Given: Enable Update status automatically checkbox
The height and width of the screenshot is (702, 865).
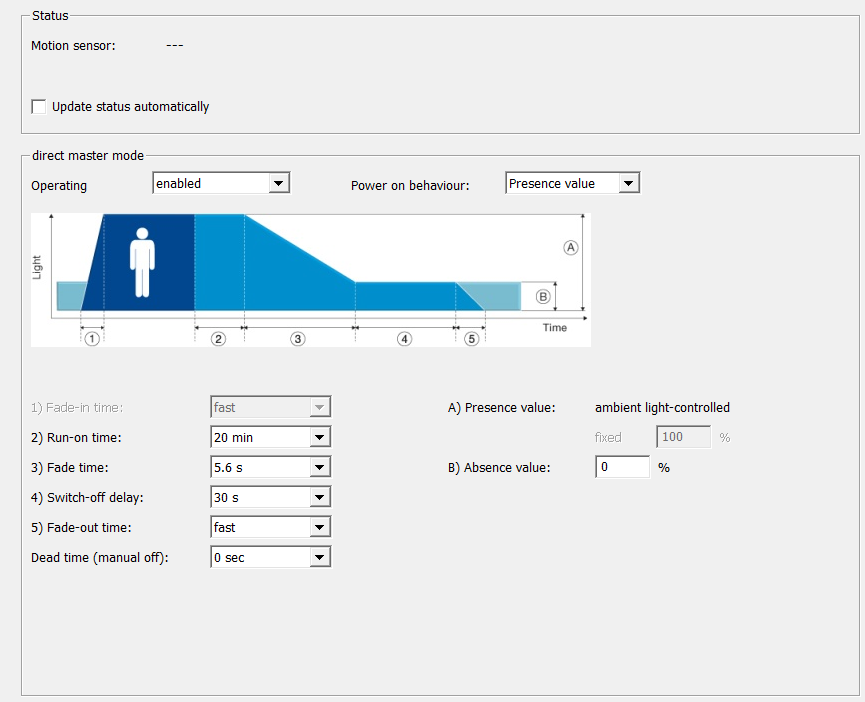Looking at the screenshot, I should (40, 107).
